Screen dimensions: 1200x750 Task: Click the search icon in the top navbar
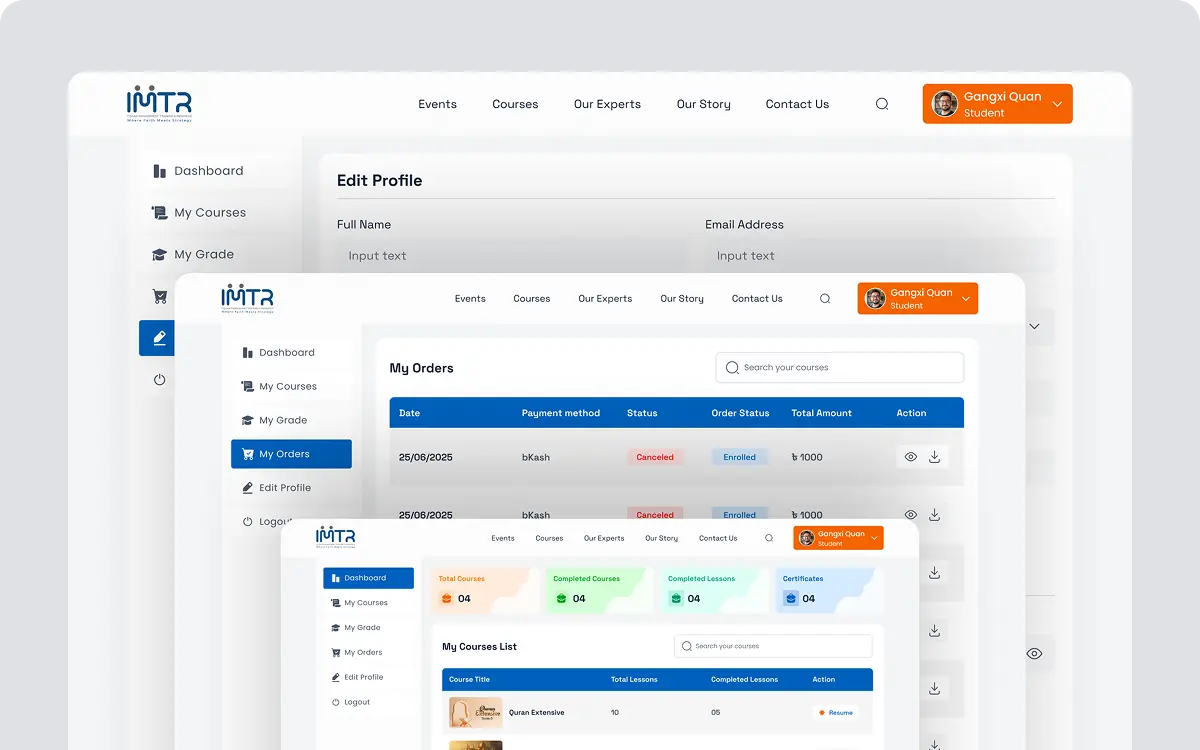coord(882,104)
